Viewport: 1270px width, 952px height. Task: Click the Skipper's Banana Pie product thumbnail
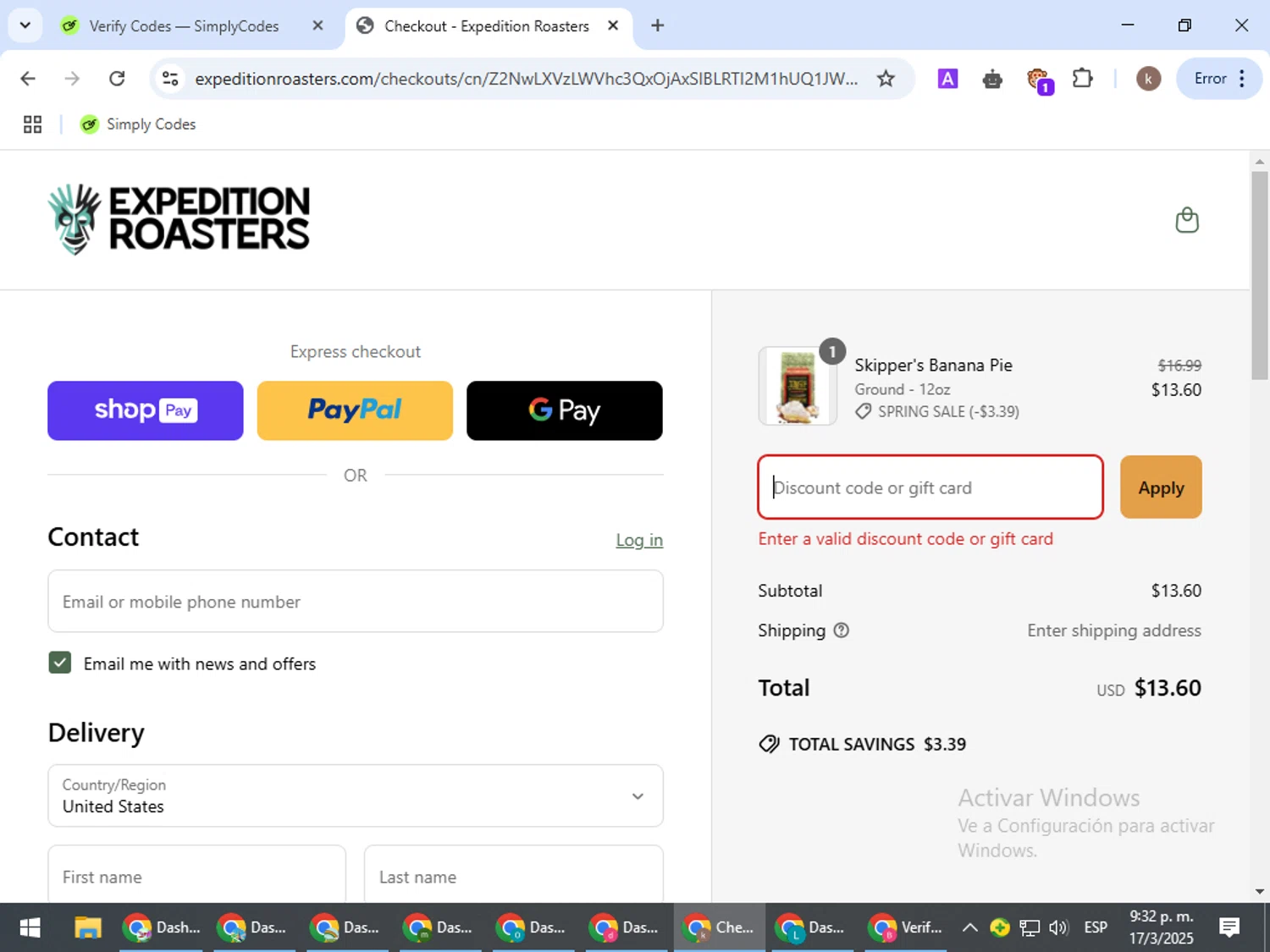(x=798, y=386)
